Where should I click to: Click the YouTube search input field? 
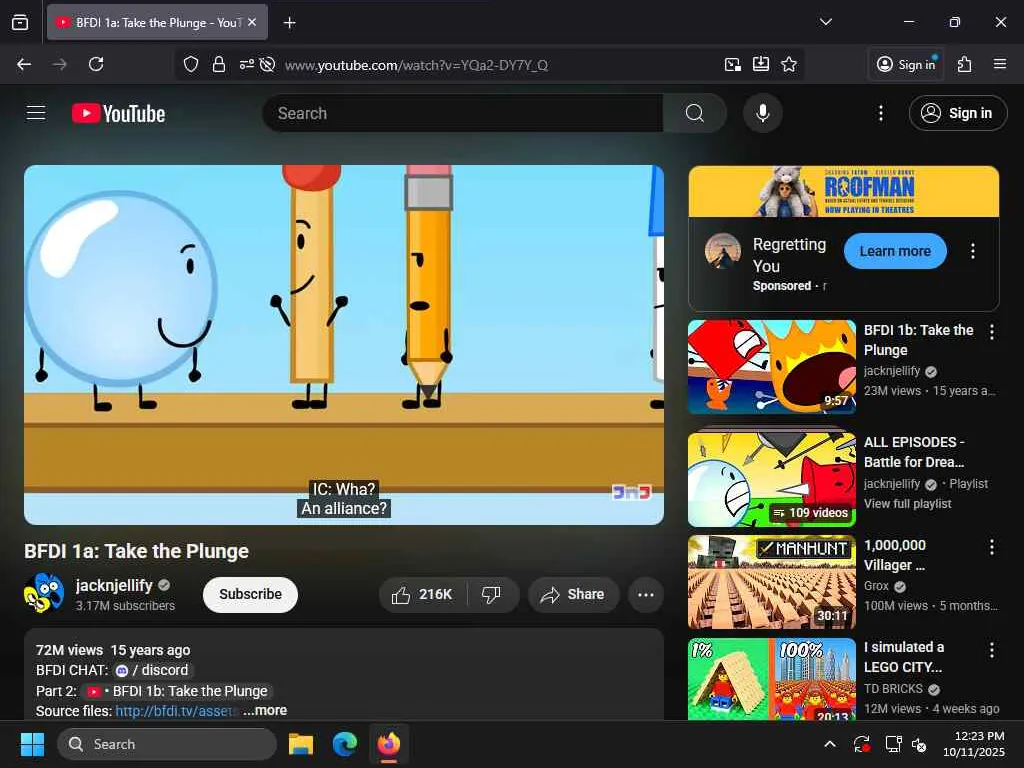pyautogui.click(x=462, y=113)
